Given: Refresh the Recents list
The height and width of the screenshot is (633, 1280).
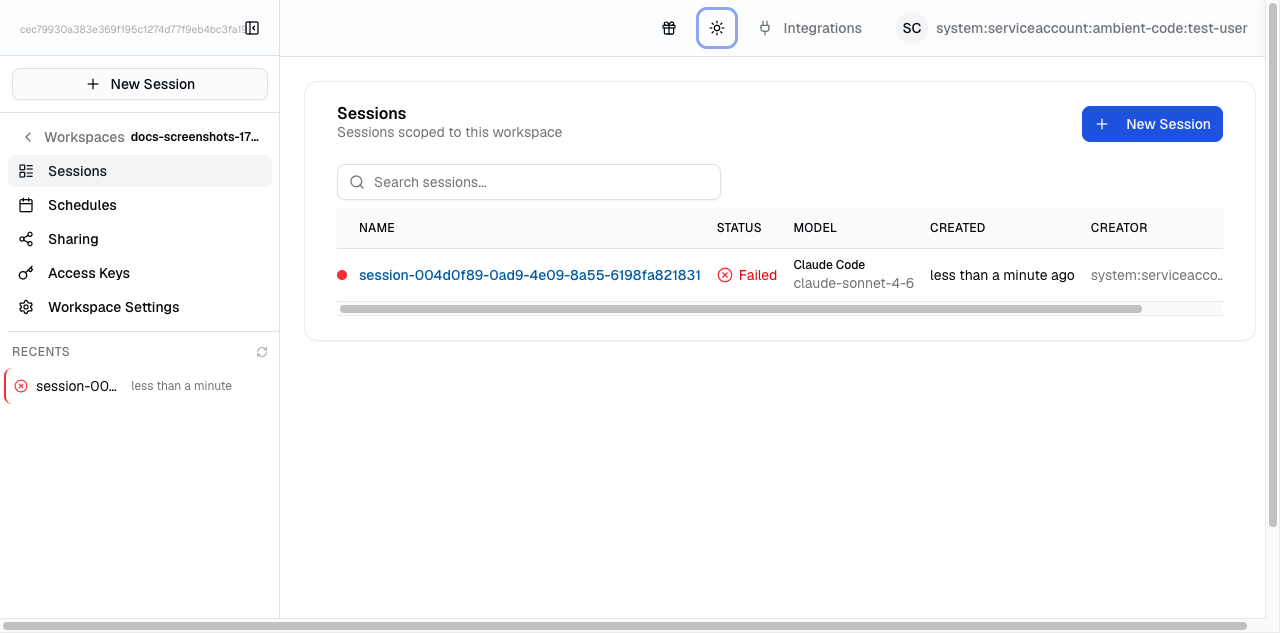Looking at the screenshot, I should [261, 351].
